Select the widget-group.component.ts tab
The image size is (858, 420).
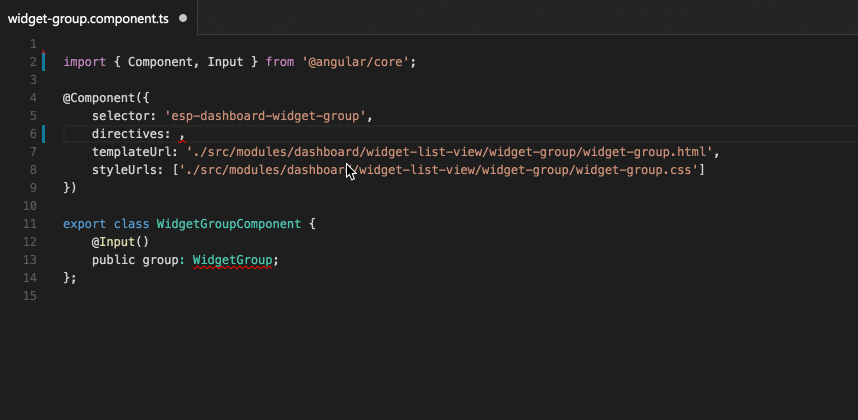98,18
